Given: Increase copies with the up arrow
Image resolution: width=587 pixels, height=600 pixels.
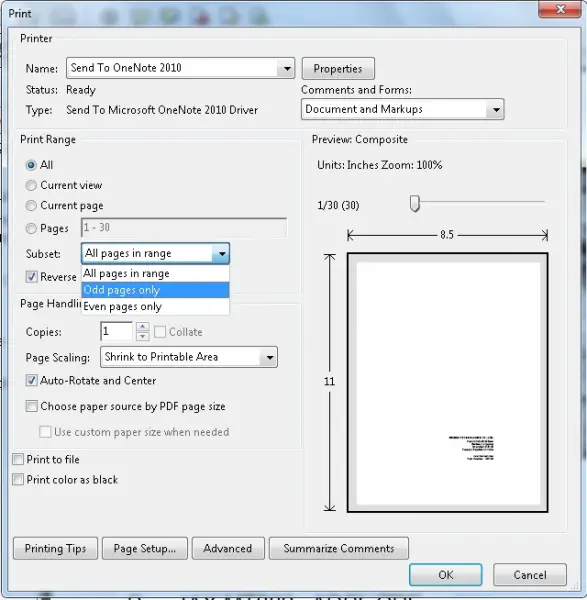Looking at the screenshot, I should 142,327.
